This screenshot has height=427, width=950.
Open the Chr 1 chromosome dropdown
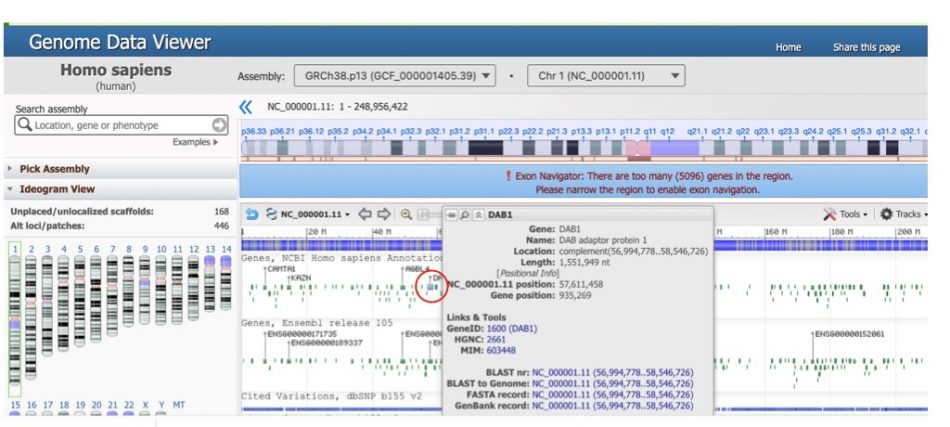[606, 76]
